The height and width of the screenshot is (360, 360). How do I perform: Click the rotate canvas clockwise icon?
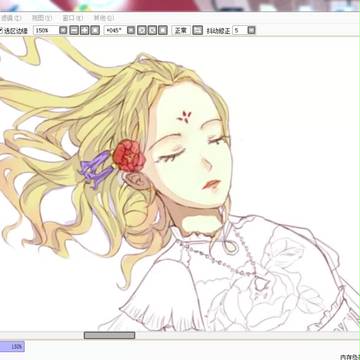(152, 30)
